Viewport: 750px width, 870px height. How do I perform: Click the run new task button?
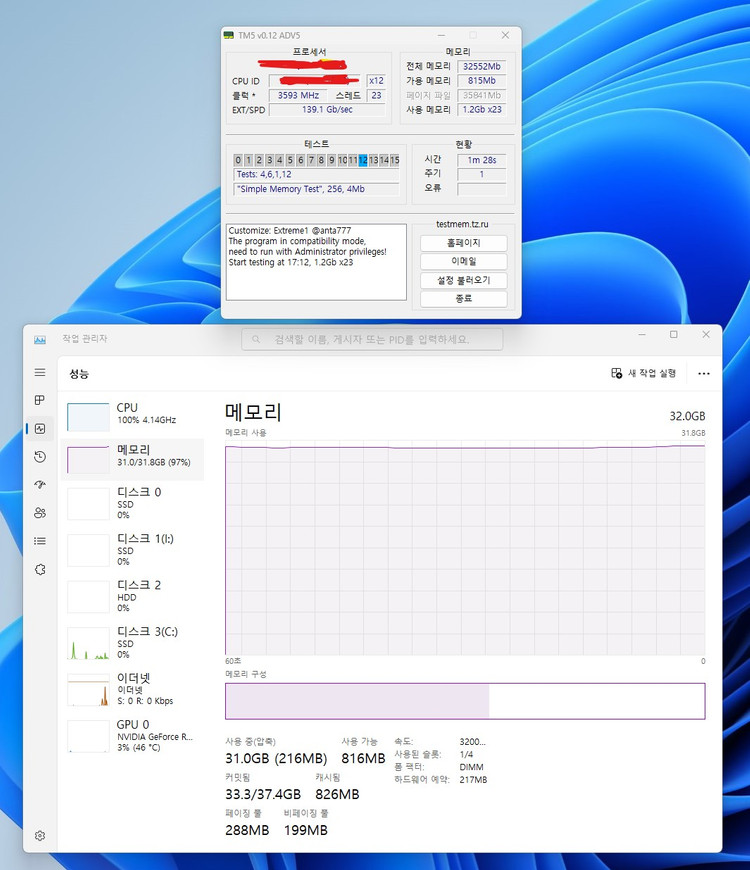click(x=643, y=373)
